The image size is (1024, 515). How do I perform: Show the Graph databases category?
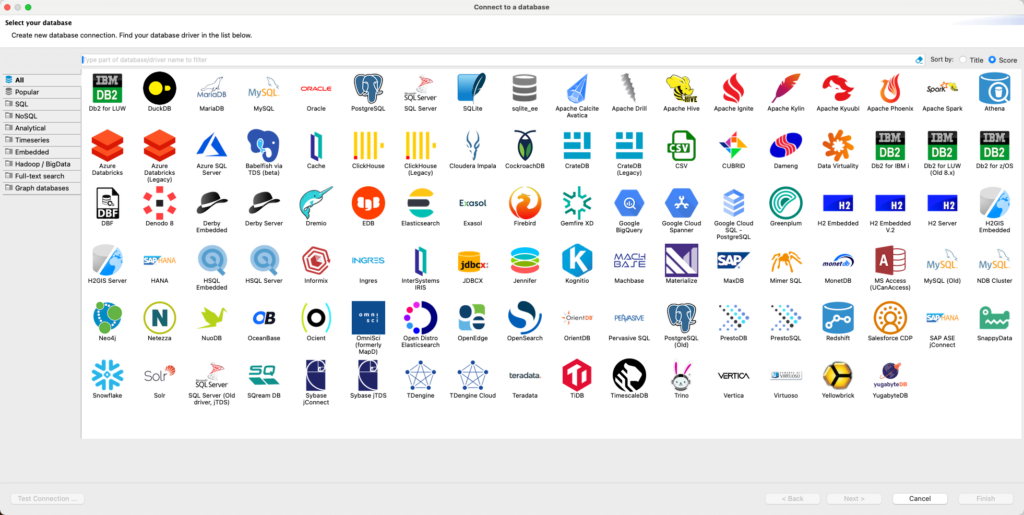tap(42, 188)
